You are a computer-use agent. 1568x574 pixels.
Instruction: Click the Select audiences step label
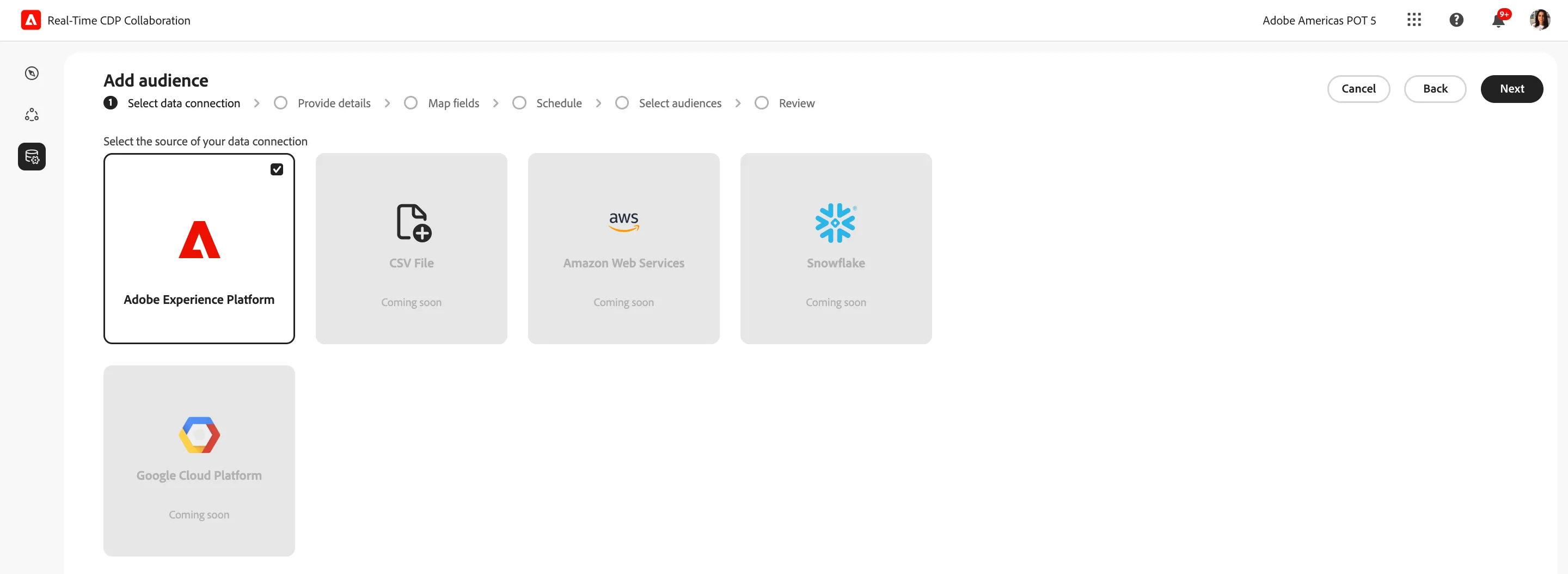click(x=680, y=103)
